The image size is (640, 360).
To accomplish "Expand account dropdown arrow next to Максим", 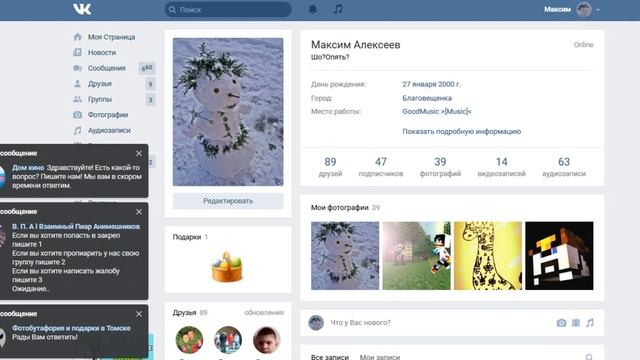I will tap(598, 10).
